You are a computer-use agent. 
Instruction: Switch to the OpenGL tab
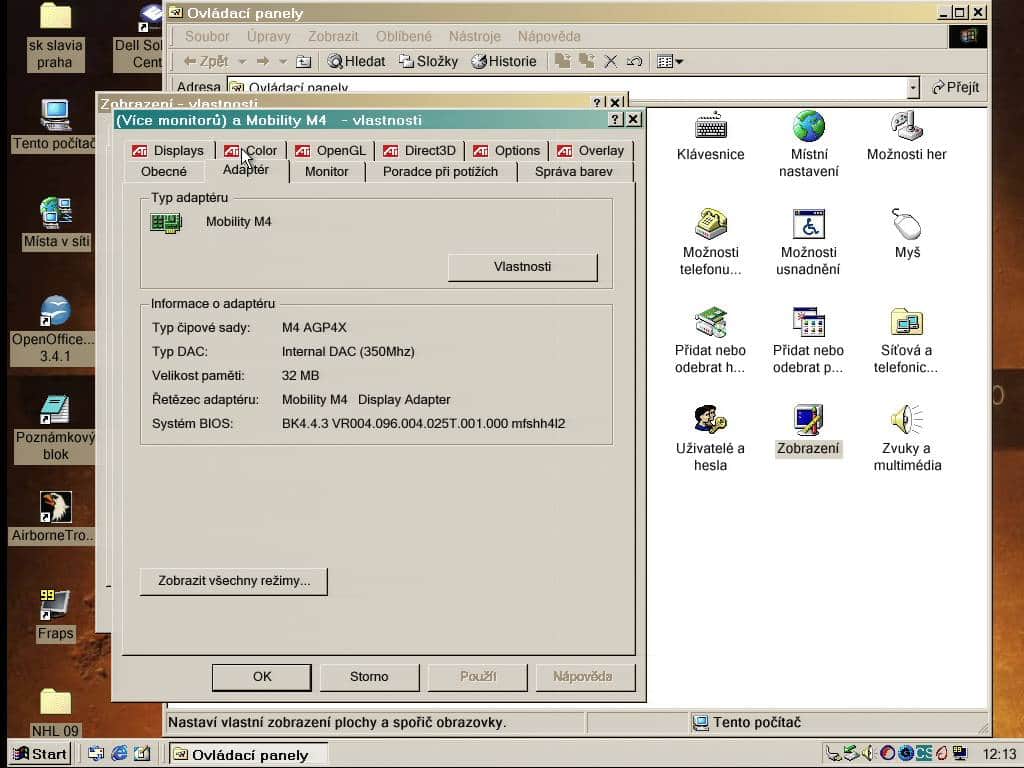(330, 151)
